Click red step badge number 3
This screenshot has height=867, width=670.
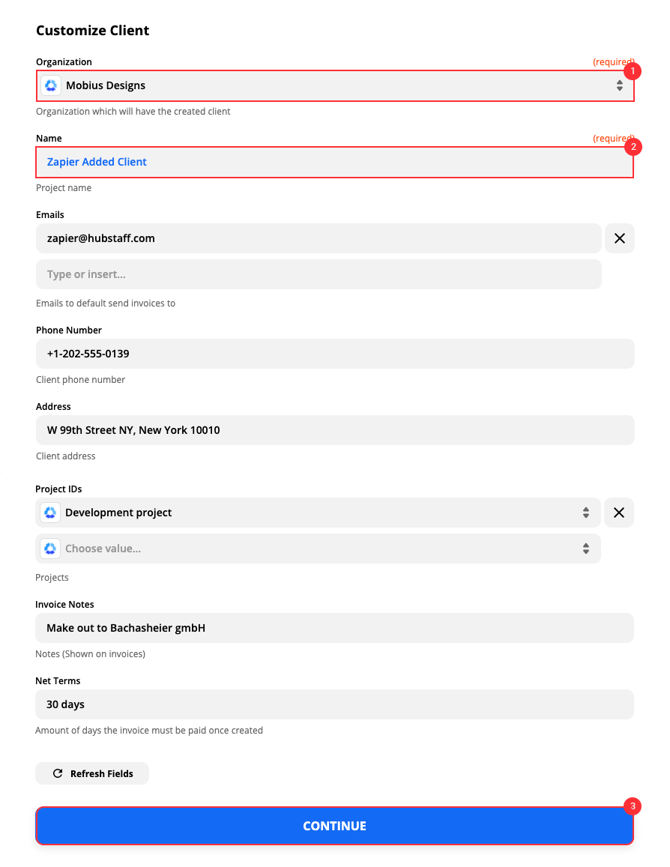tap(632, 806)
